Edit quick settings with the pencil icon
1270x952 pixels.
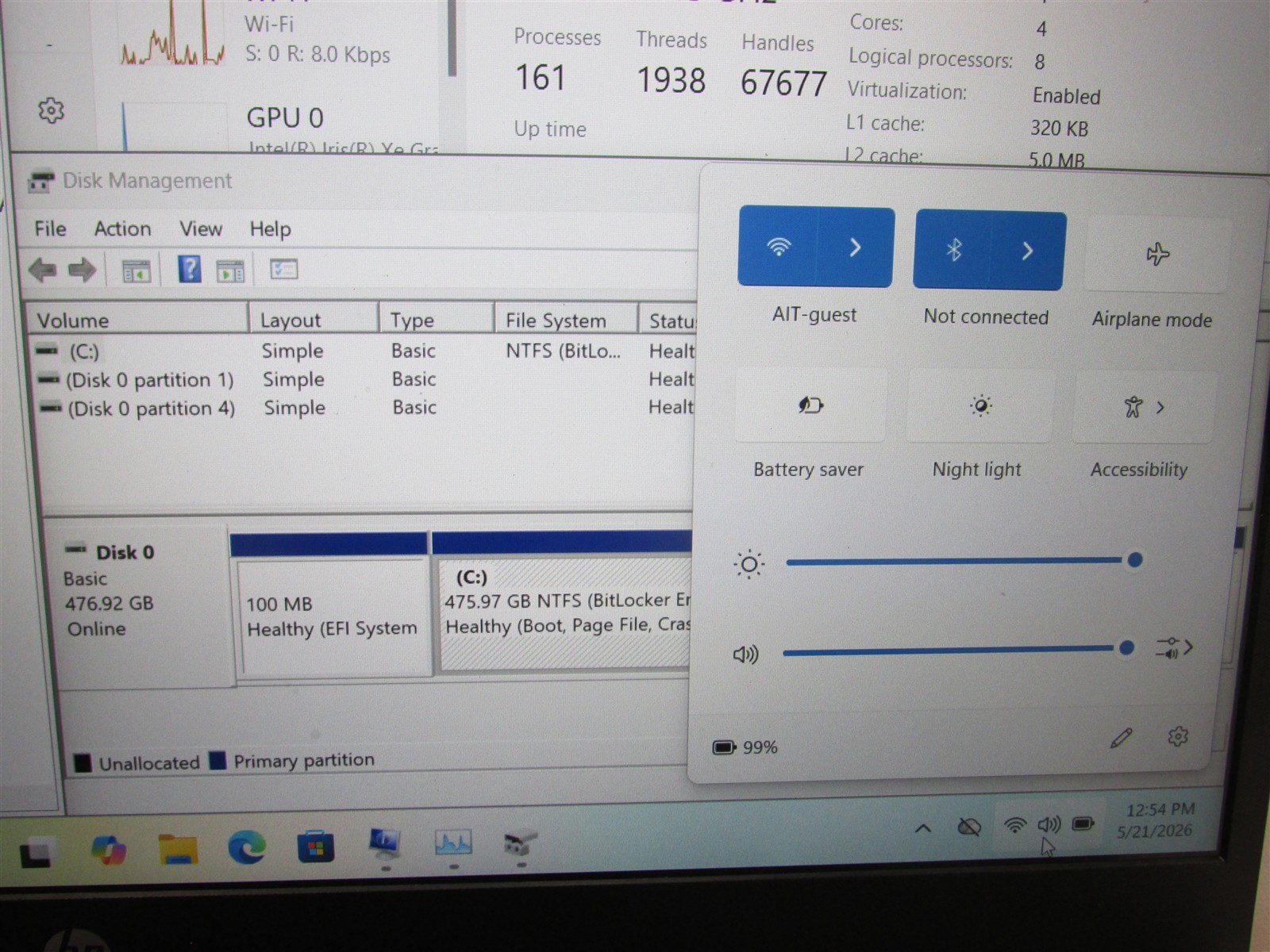point(1121,738)
